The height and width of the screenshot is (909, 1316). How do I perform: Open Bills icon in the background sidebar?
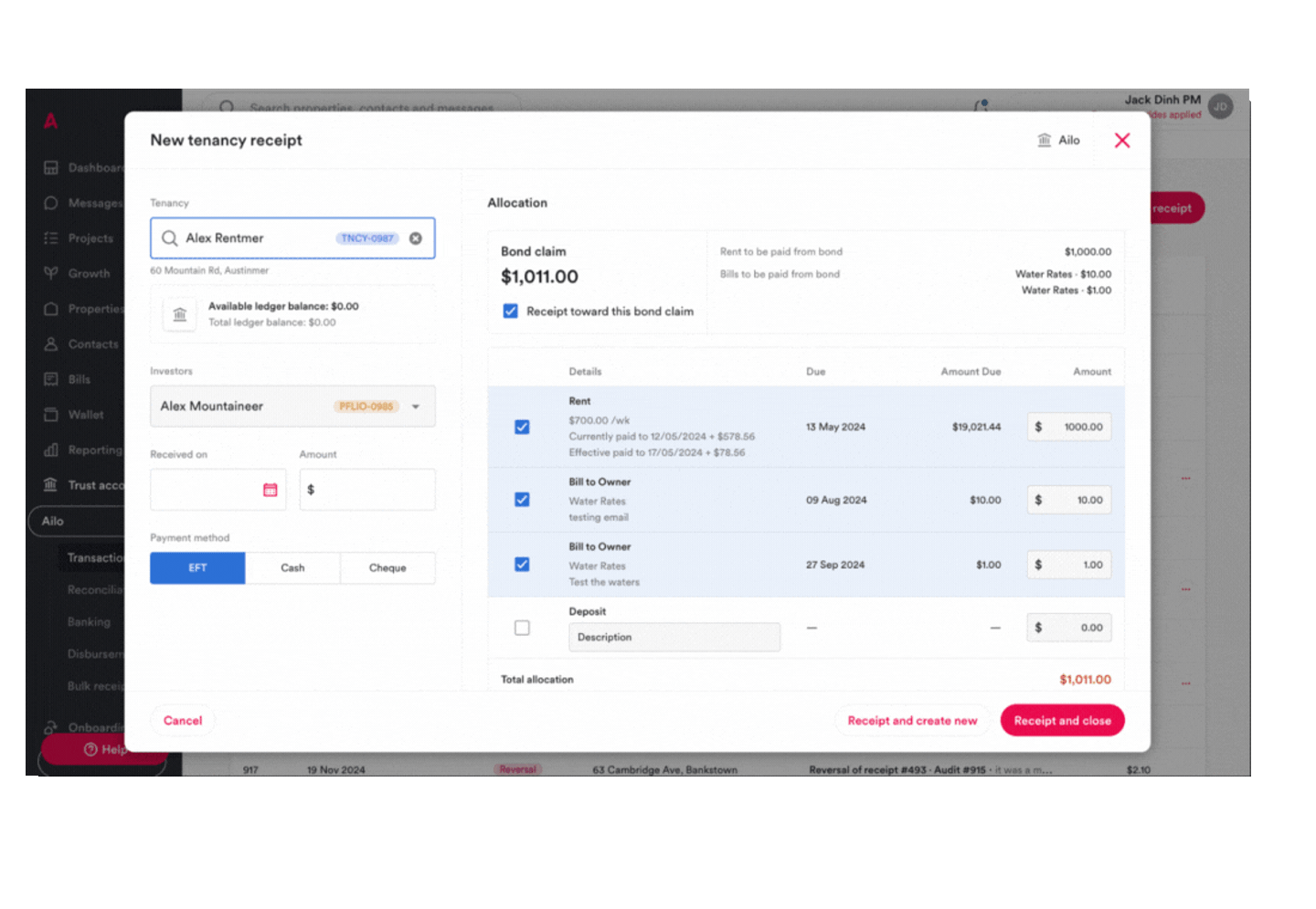pos(51,379)
